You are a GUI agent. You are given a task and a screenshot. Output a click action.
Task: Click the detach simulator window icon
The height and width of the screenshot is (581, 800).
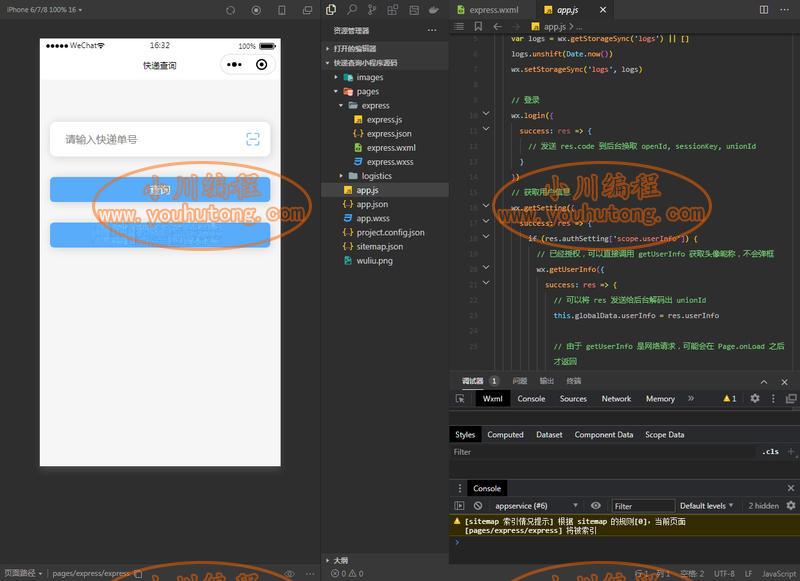pos(307,10)
